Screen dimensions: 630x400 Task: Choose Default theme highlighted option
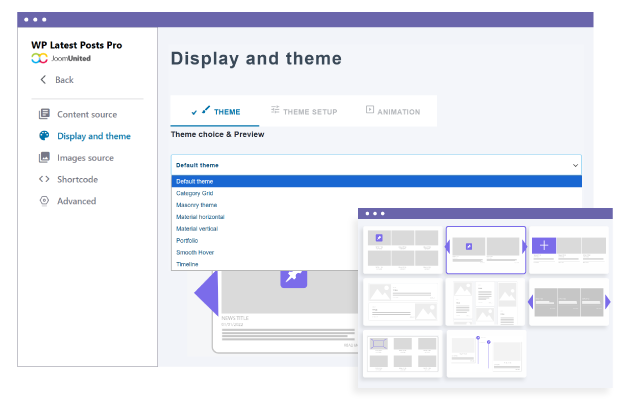(x=376, y=182)
